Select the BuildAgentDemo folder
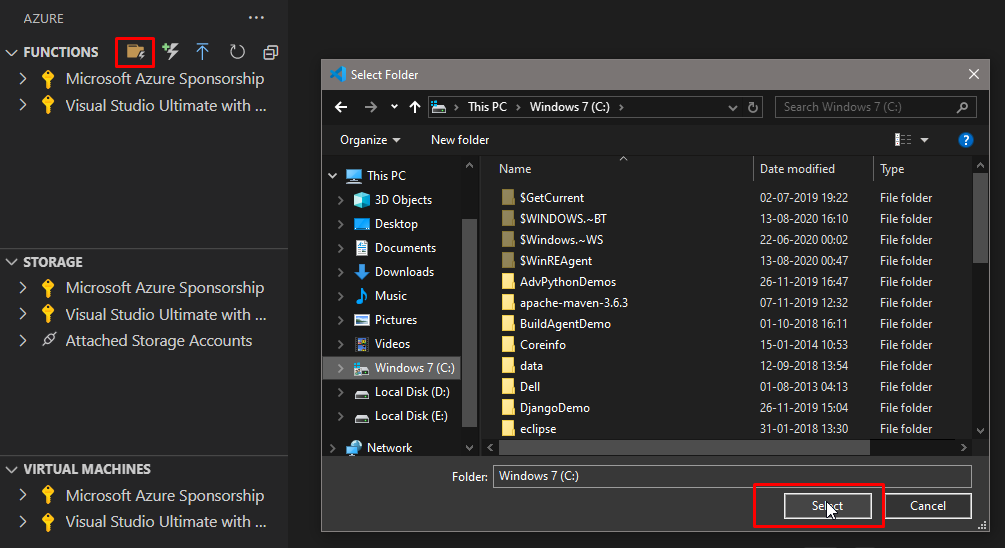This screenshot has height=548, width=1005. 565,324
